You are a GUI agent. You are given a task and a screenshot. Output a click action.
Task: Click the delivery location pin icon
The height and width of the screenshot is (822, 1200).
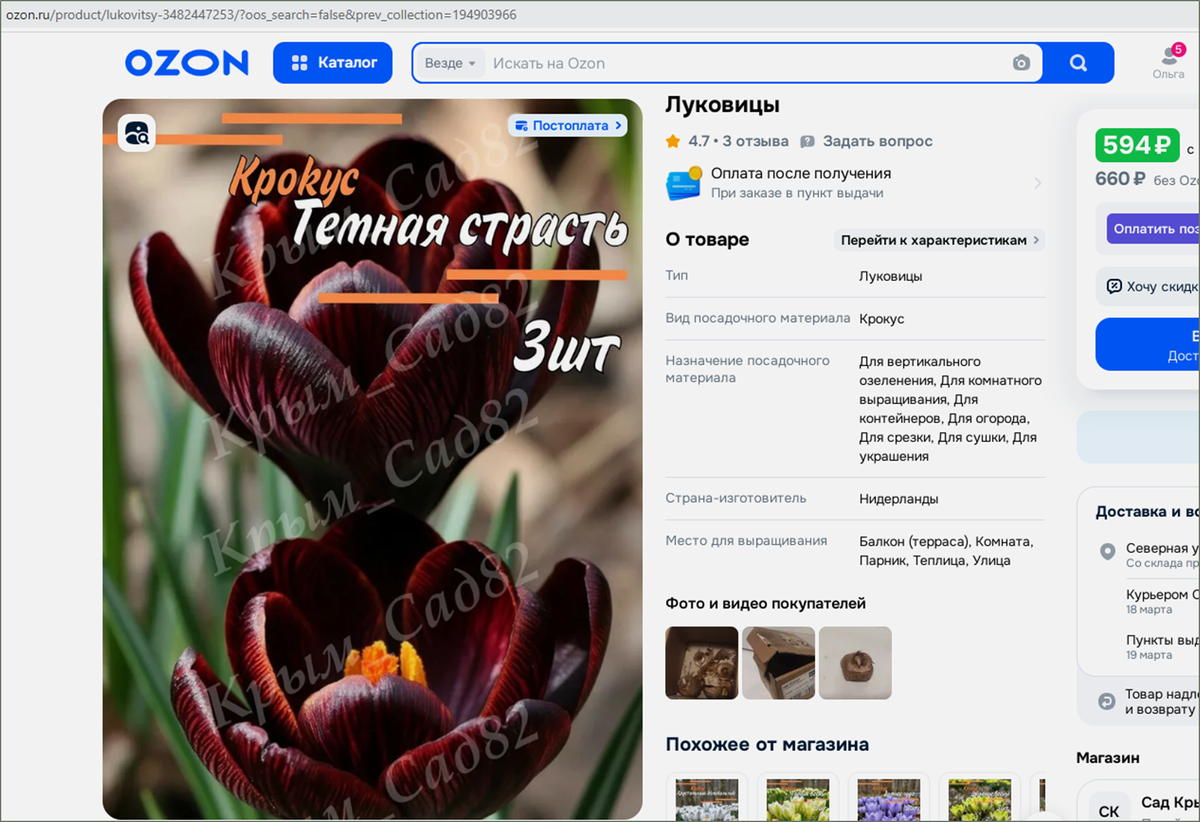point(1107,552)
